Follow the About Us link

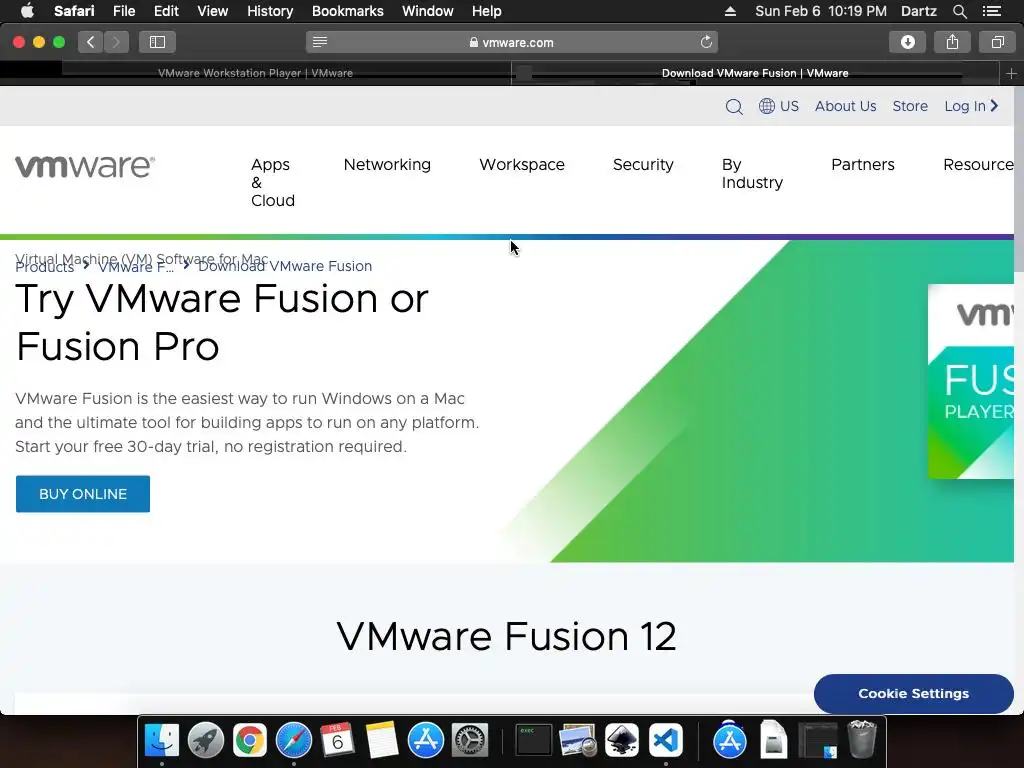(x=845, y=106)
